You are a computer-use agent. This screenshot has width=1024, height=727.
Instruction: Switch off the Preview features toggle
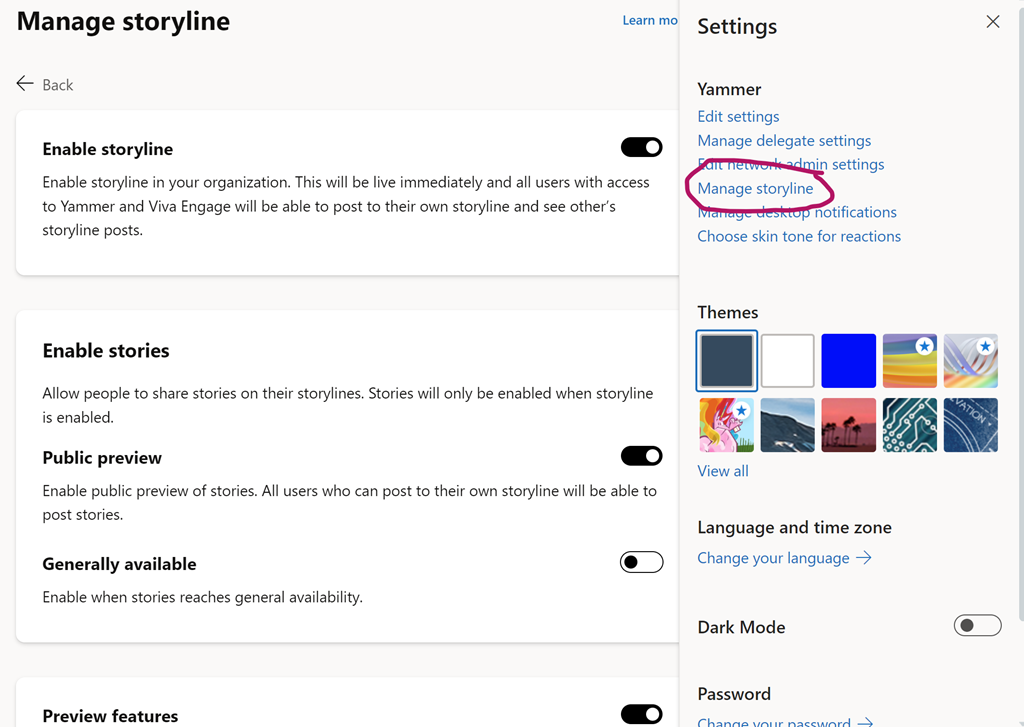coord(641,714)
